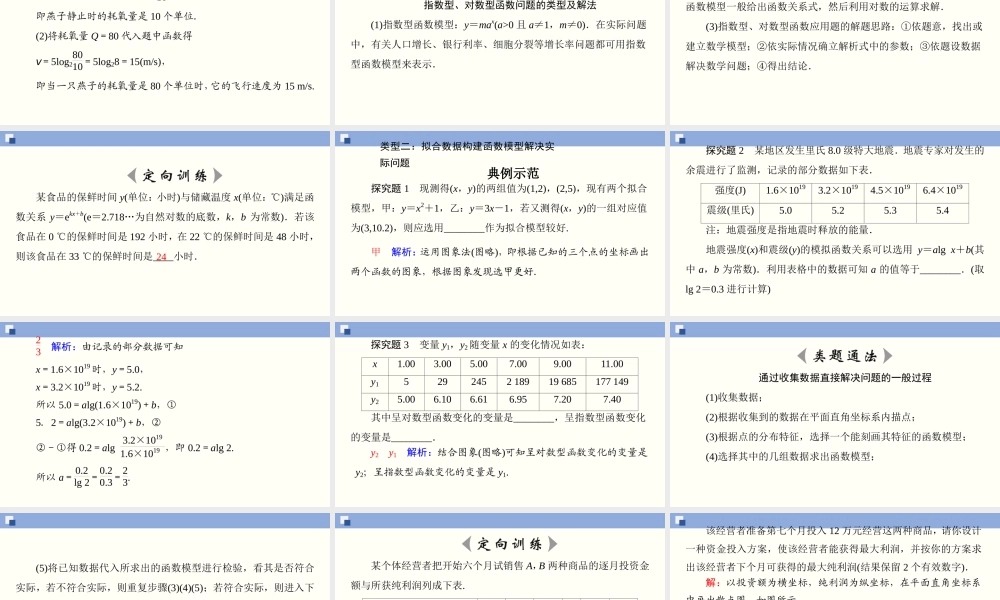Click the corner marker icon on the bottom-right 经营者 slide
1000x600 pixels.
pos(679,521)
